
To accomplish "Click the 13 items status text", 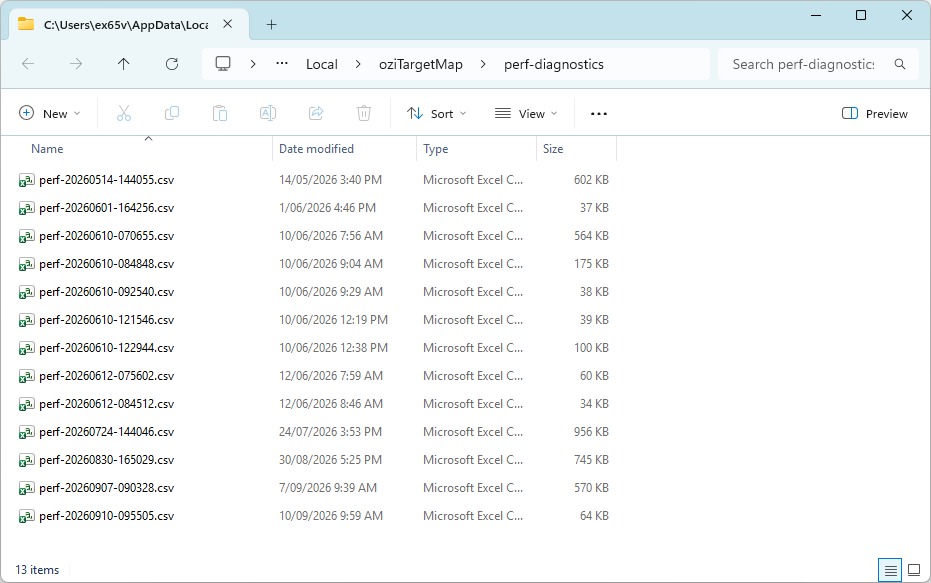I will (x=37, y=570).
